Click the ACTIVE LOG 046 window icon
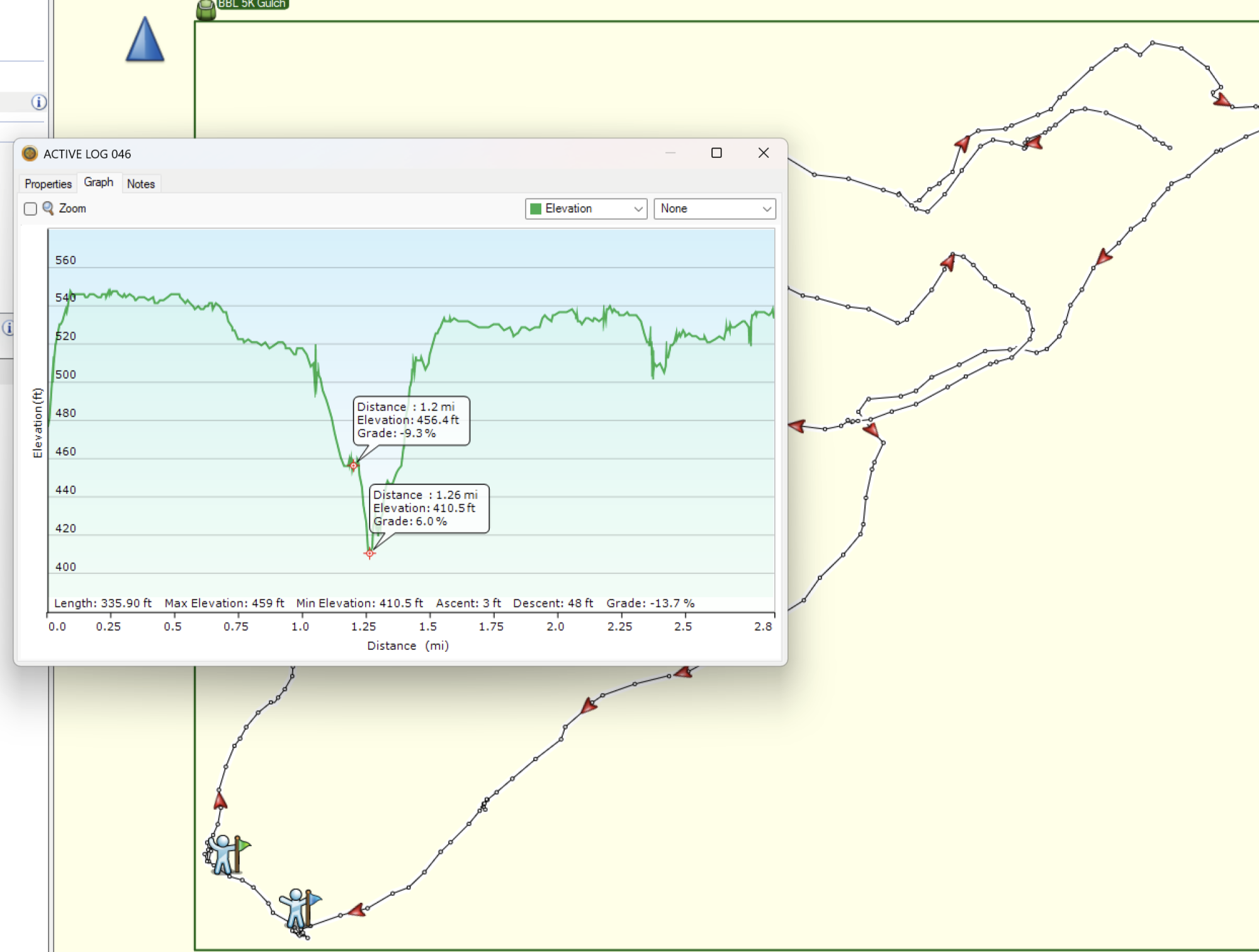This screenshot has height=952, width=1259. (x=30, y=154)
